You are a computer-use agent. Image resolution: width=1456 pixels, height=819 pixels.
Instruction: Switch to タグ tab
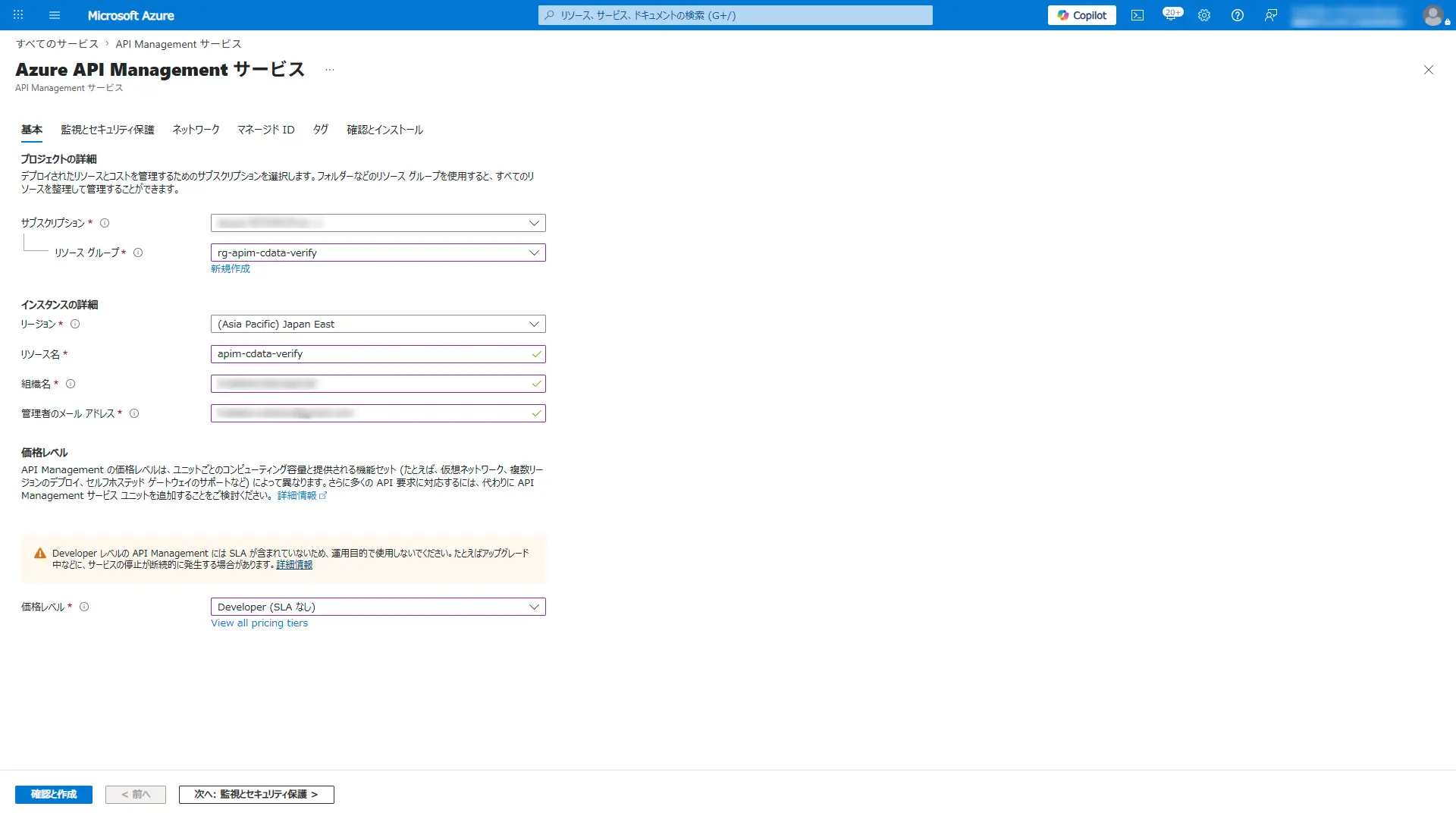(x=321, y=130)
